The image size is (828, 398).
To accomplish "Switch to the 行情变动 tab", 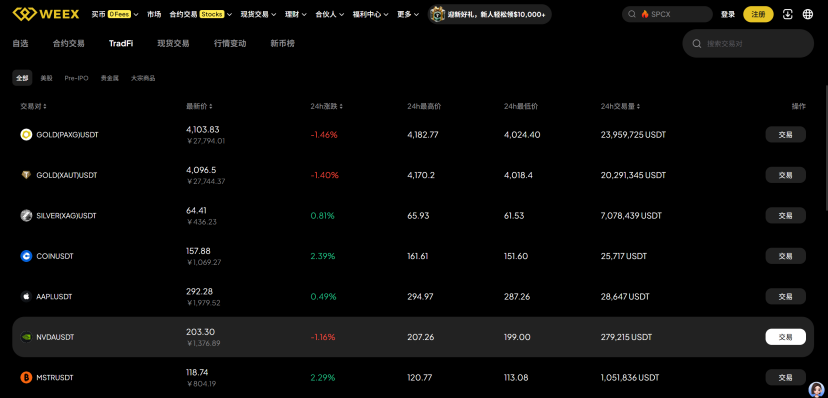I will coord(230,44).
